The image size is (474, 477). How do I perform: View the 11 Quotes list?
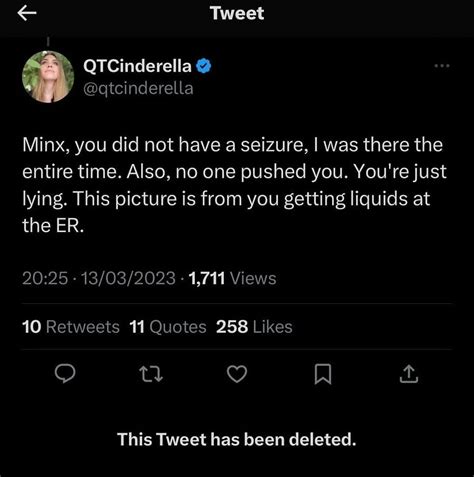(168, 327)
